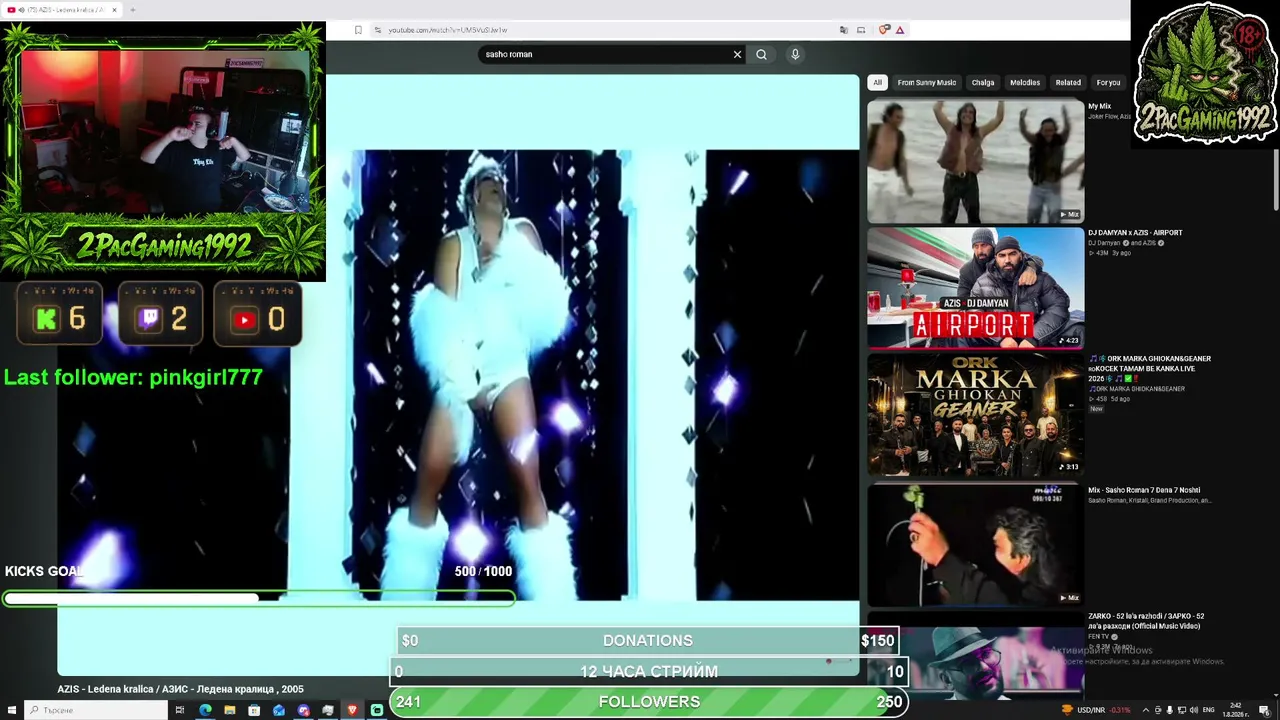1280x720 pixels.
Task: Select the 'Chalga' filter chip
Action: (983, 83)
